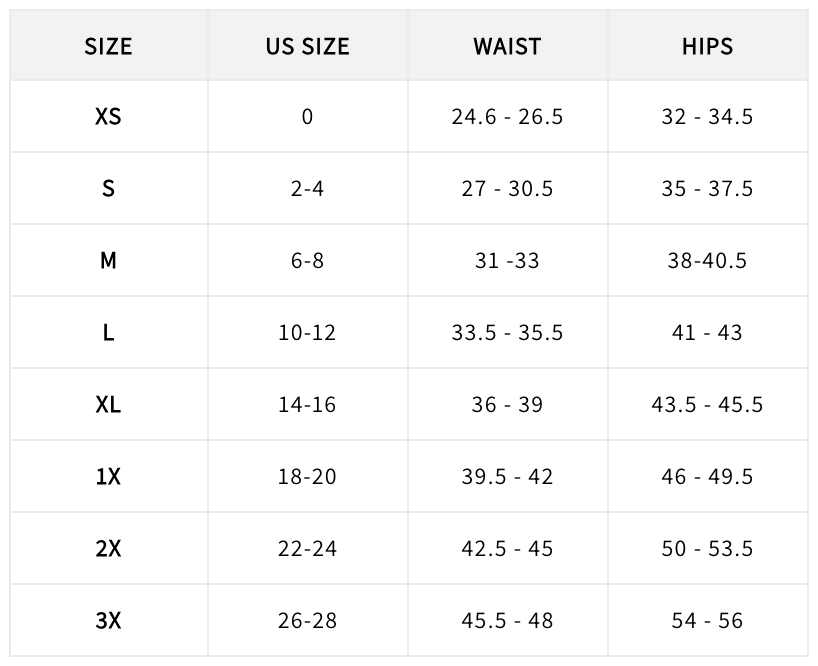818x666 pixels.
Task: Click waist measurement 33.5 - 35.5
Action: pyautogui.click(x=507, y=333)
